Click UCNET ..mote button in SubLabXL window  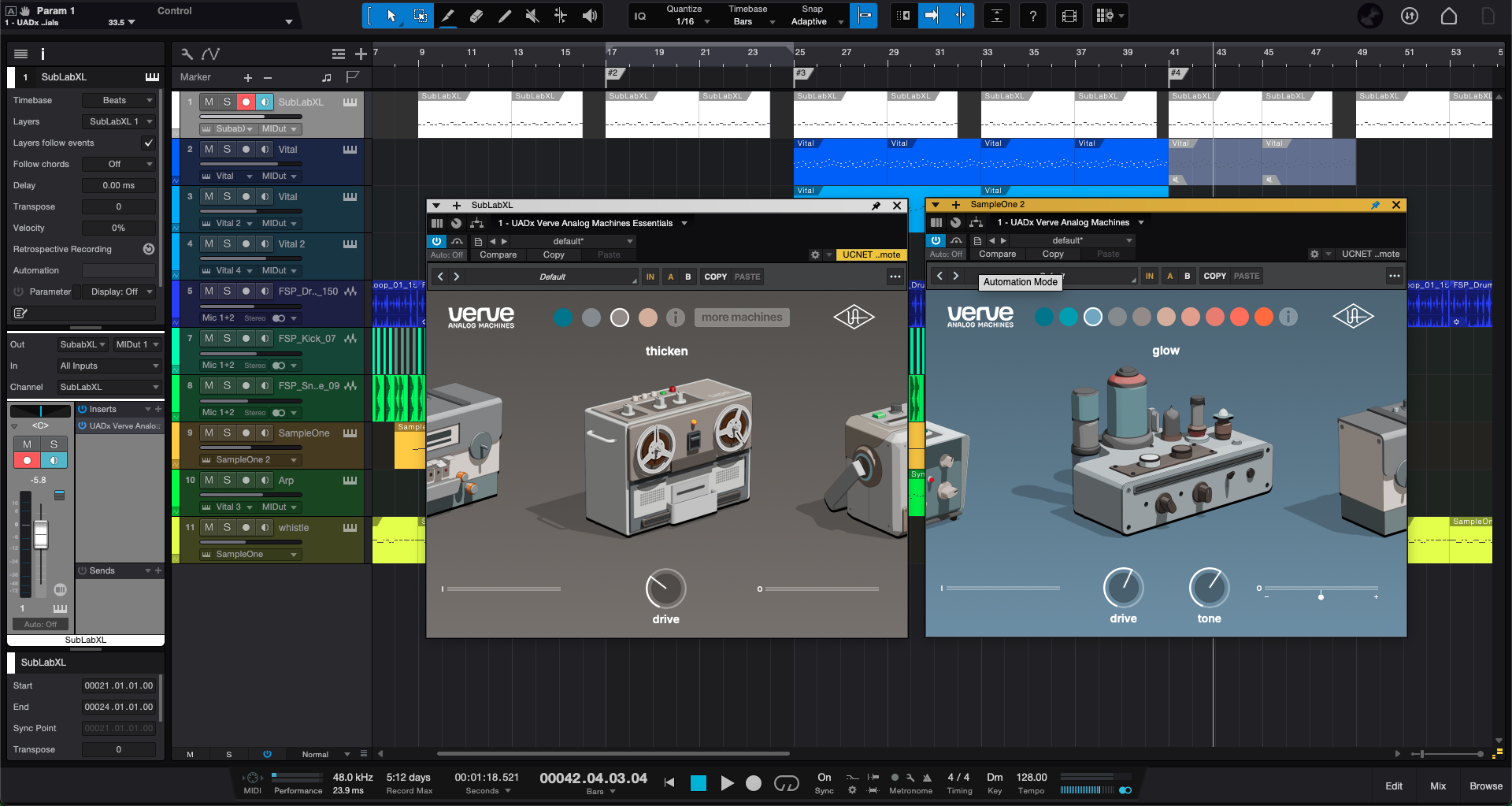(x=871, y=254)
